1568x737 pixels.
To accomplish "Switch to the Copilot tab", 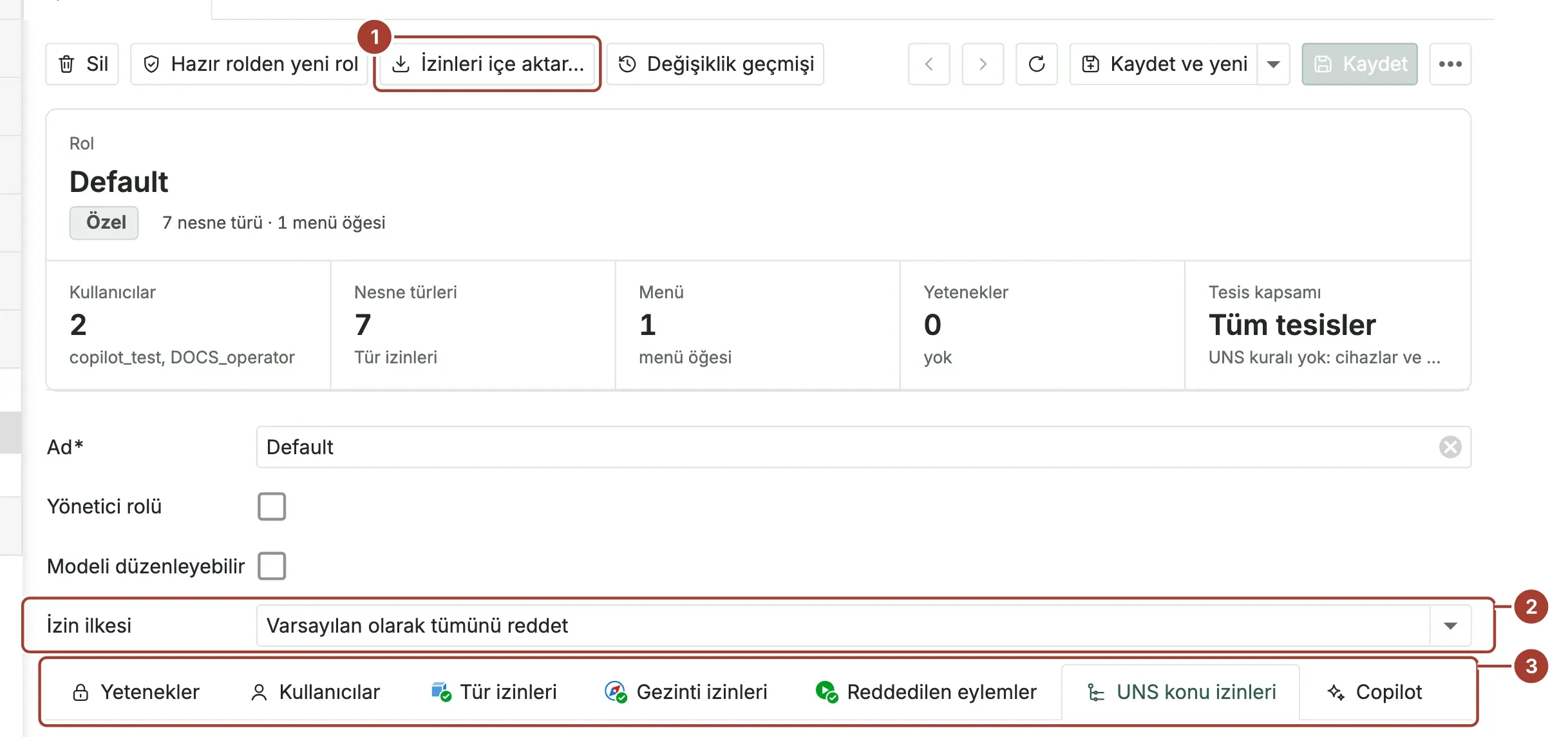I will coord(1374,692).
